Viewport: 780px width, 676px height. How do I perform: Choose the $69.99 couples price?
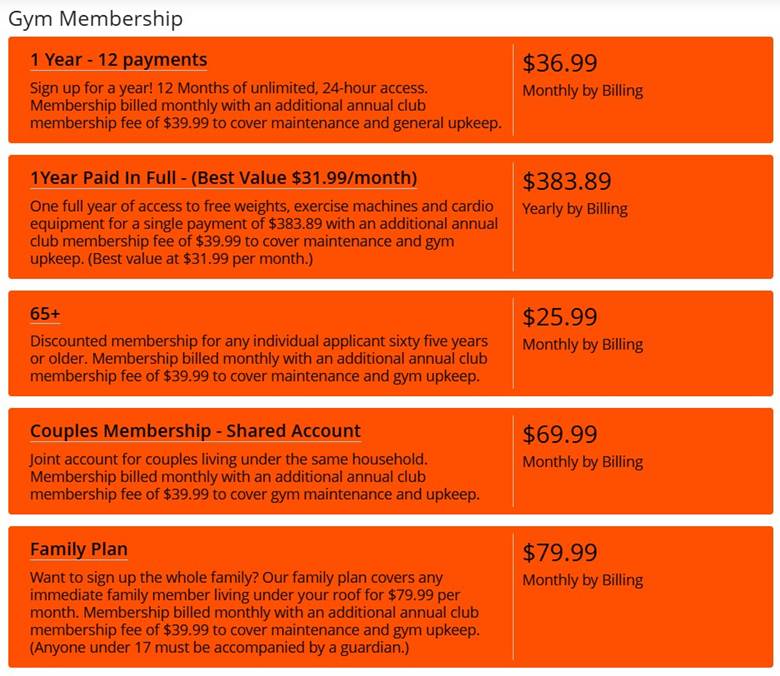[560, 434]
